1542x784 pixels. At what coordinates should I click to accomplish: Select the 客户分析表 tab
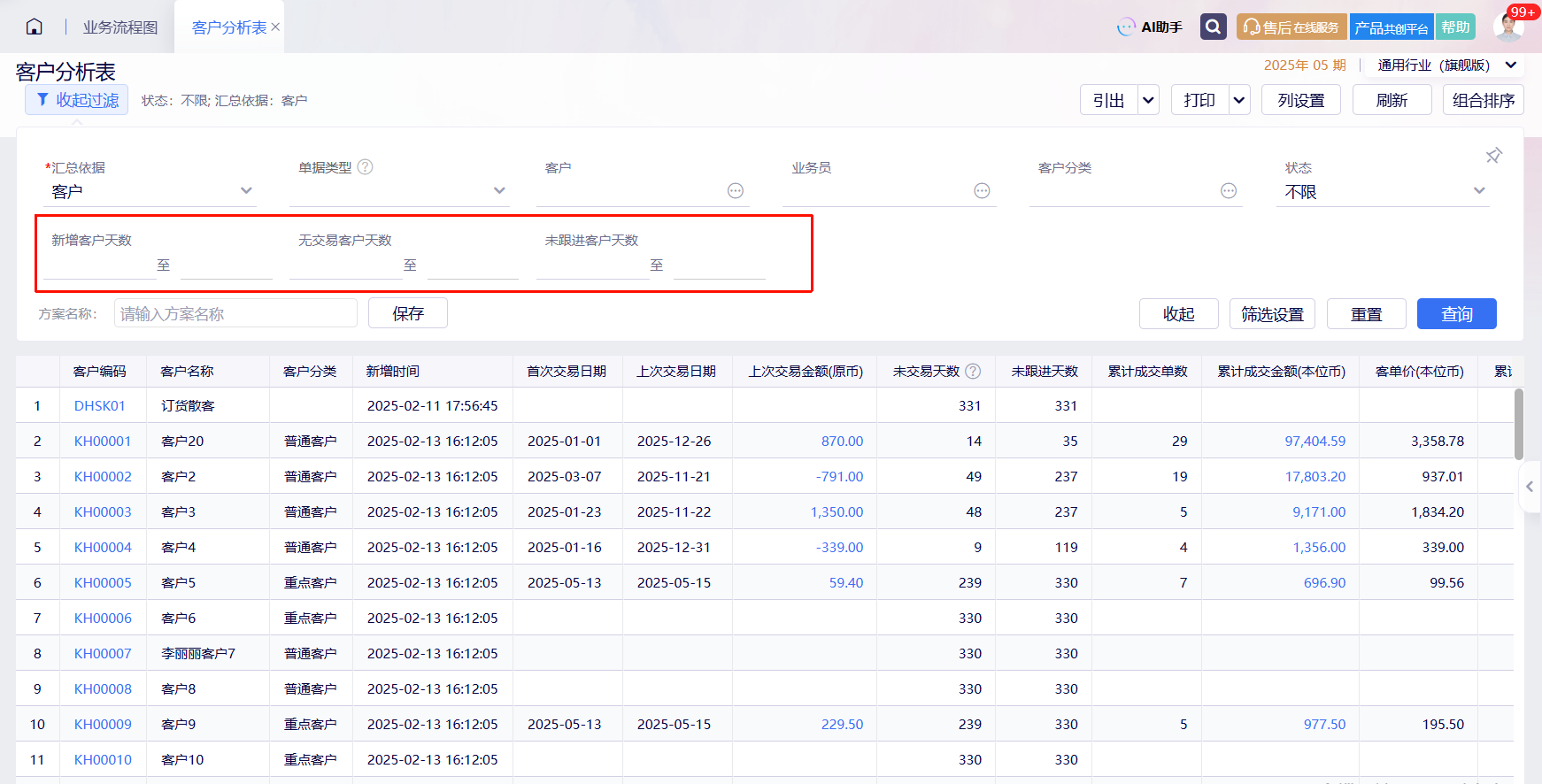pyautogui.click(x=229, y=27)
